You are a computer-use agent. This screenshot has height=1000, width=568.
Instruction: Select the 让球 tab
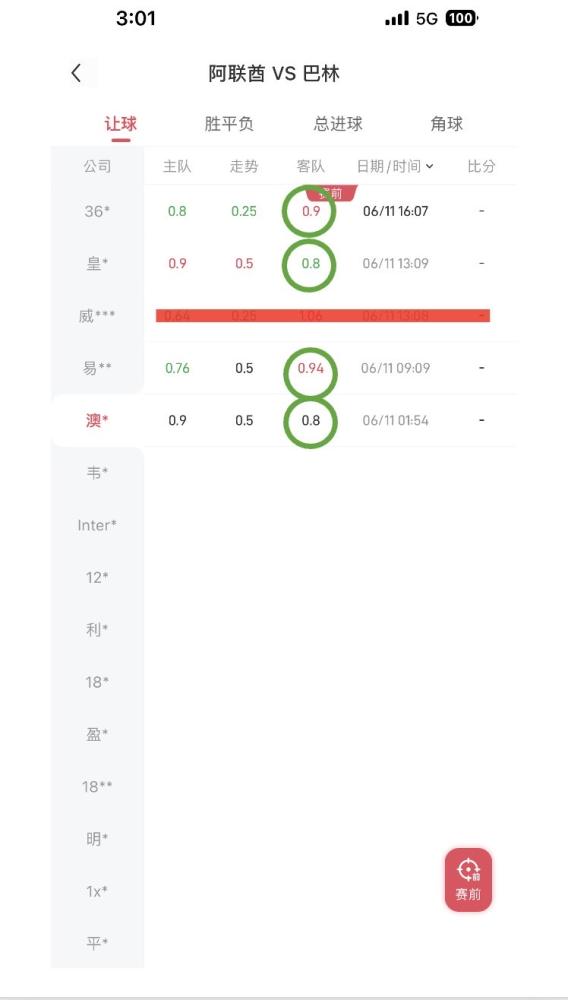pos(120,124)
